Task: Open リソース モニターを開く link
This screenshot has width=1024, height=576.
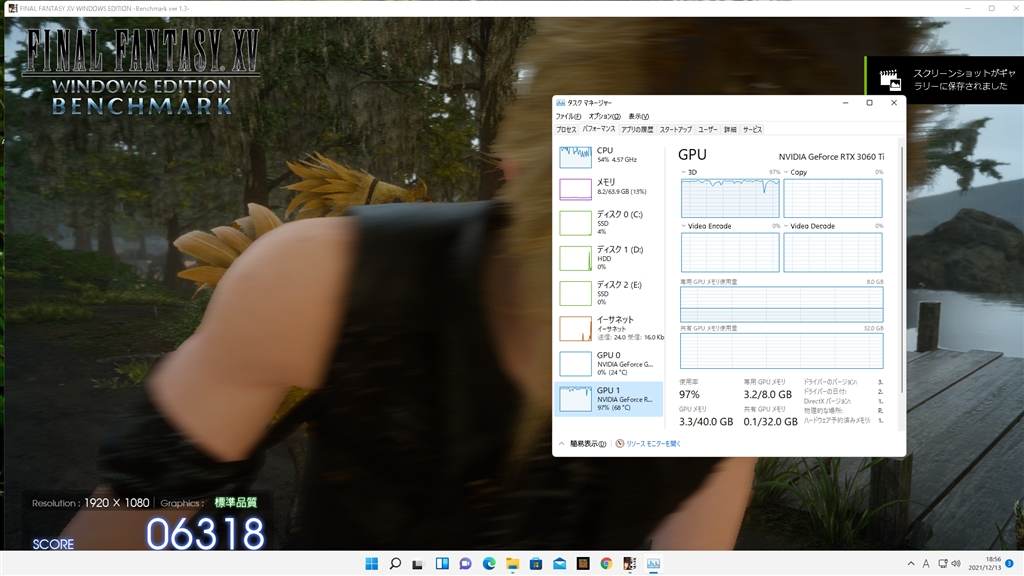Action: (653, 443)
